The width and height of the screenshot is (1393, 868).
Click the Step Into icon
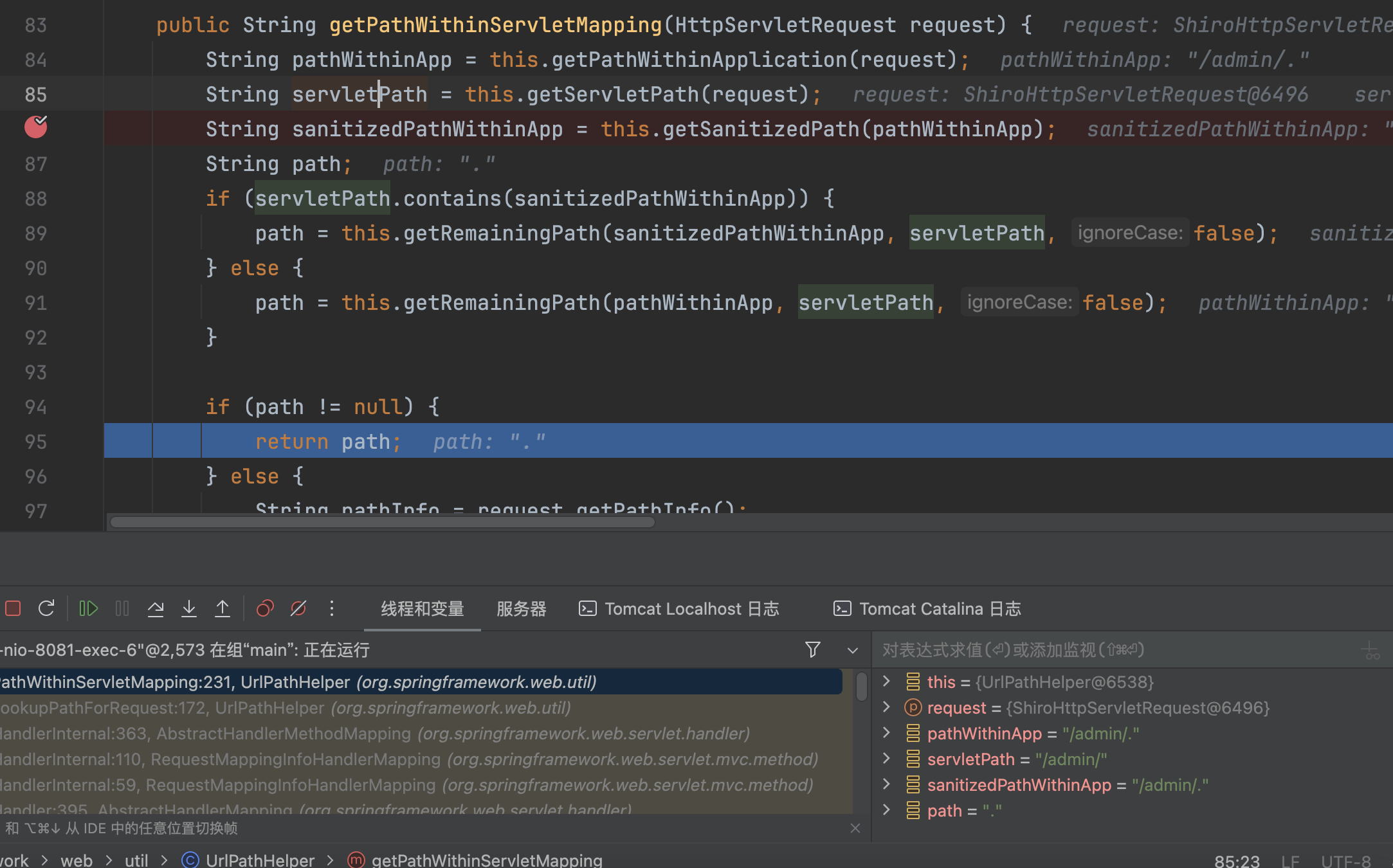pos(189,608)
